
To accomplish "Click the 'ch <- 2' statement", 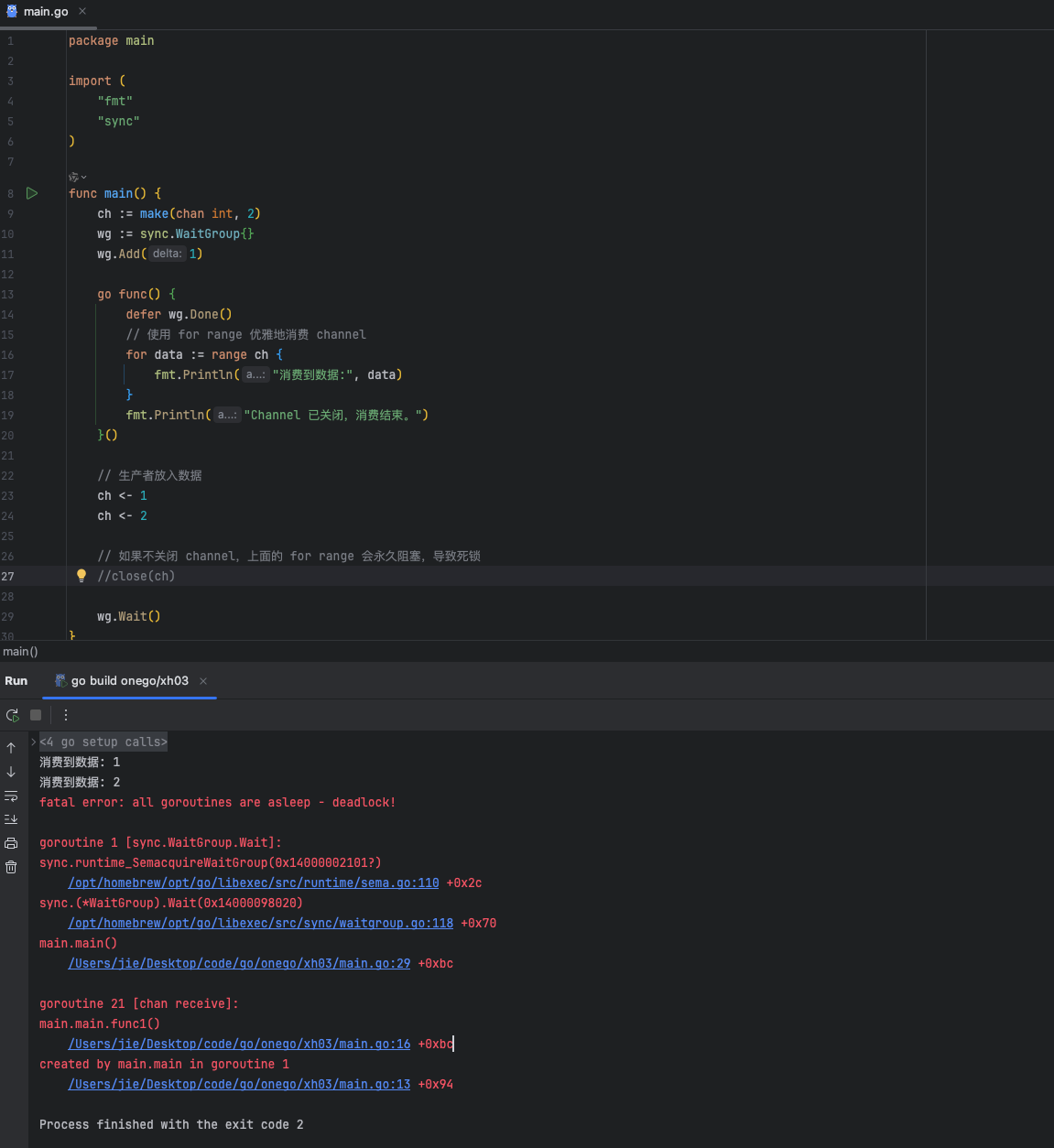I will coord(123,515).
